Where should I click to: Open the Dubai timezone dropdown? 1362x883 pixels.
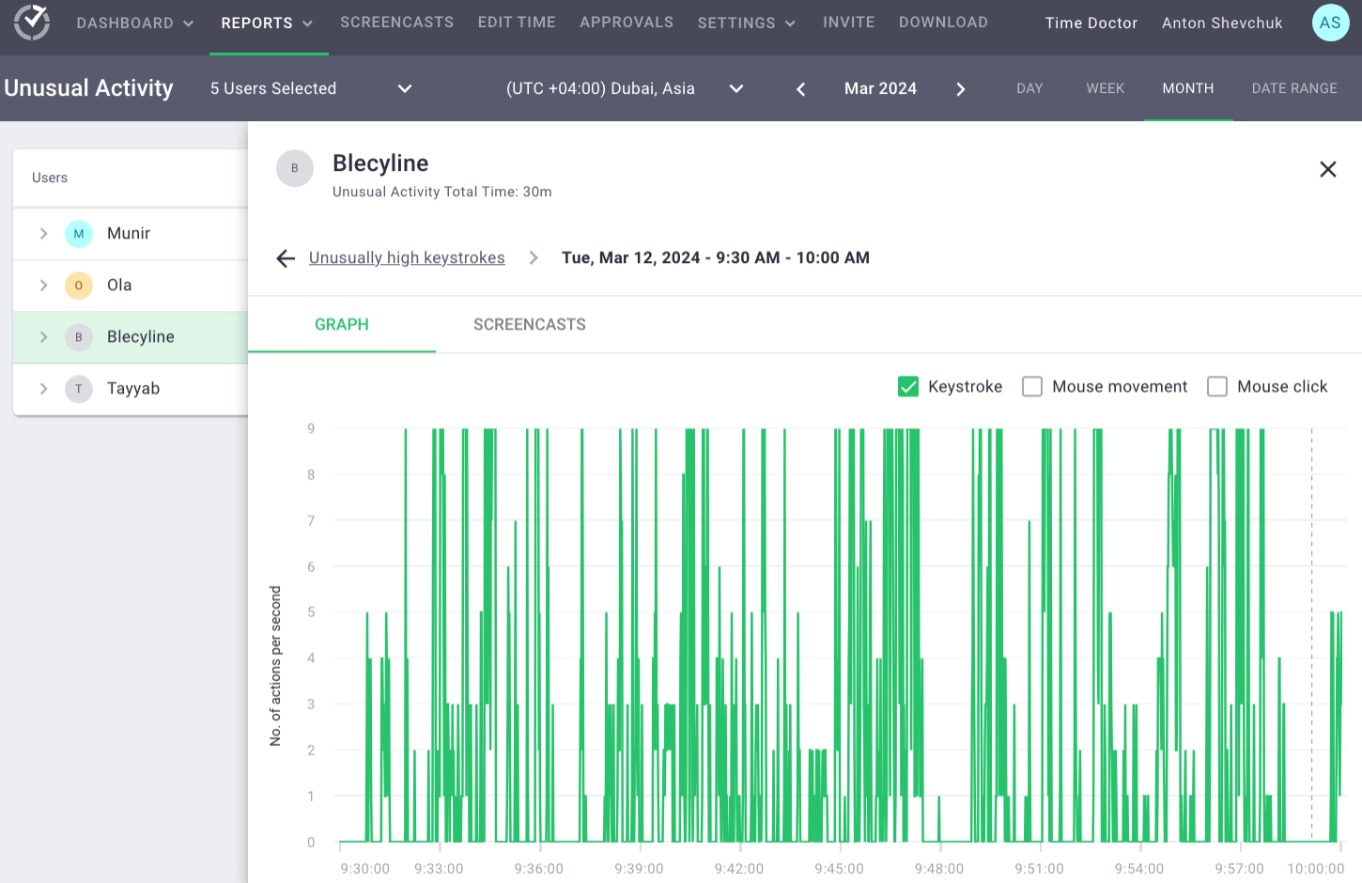click(x=736, y=88)
